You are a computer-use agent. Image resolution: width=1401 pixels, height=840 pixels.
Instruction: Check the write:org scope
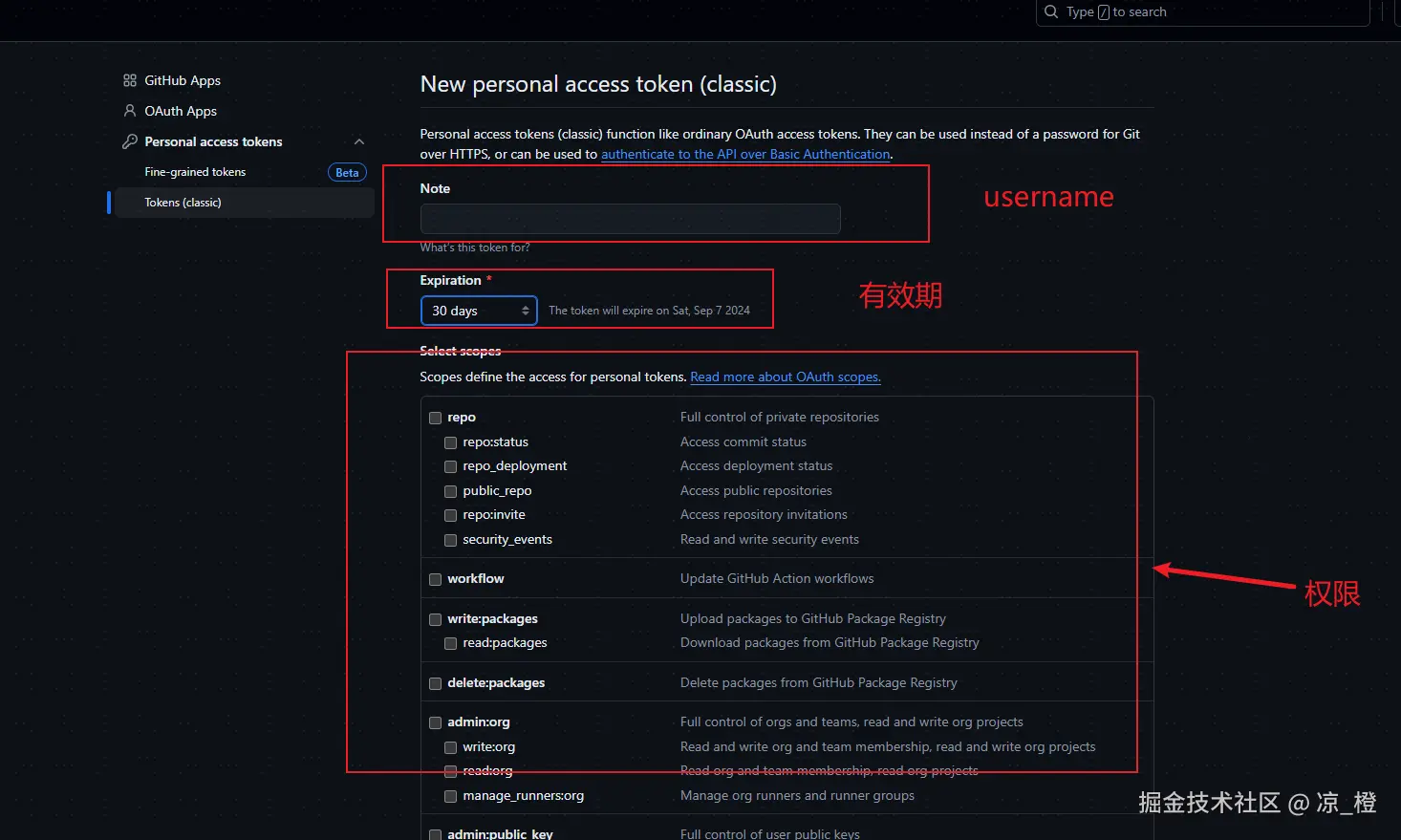pyautogui.click(x=450, y=747)
